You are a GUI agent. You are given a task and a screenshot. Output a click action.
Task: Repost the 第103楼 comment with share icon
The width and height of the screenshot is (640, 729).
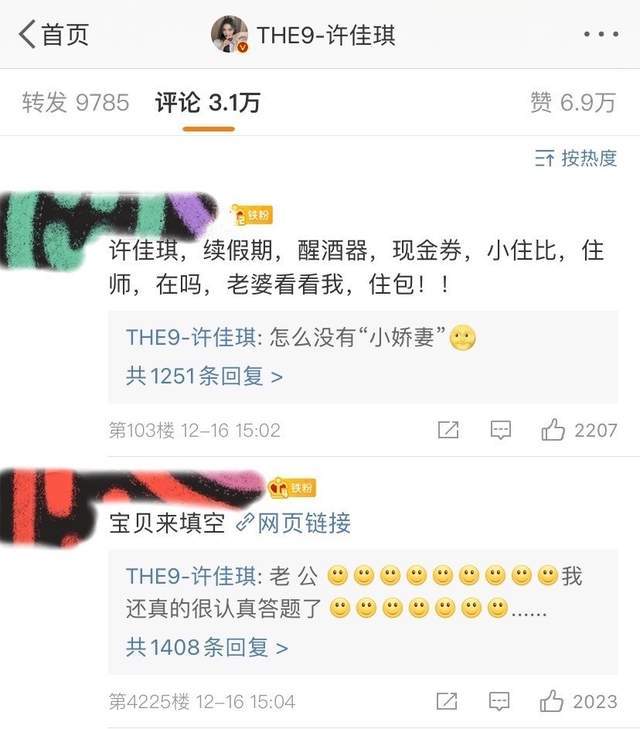[x=448, y=430]
